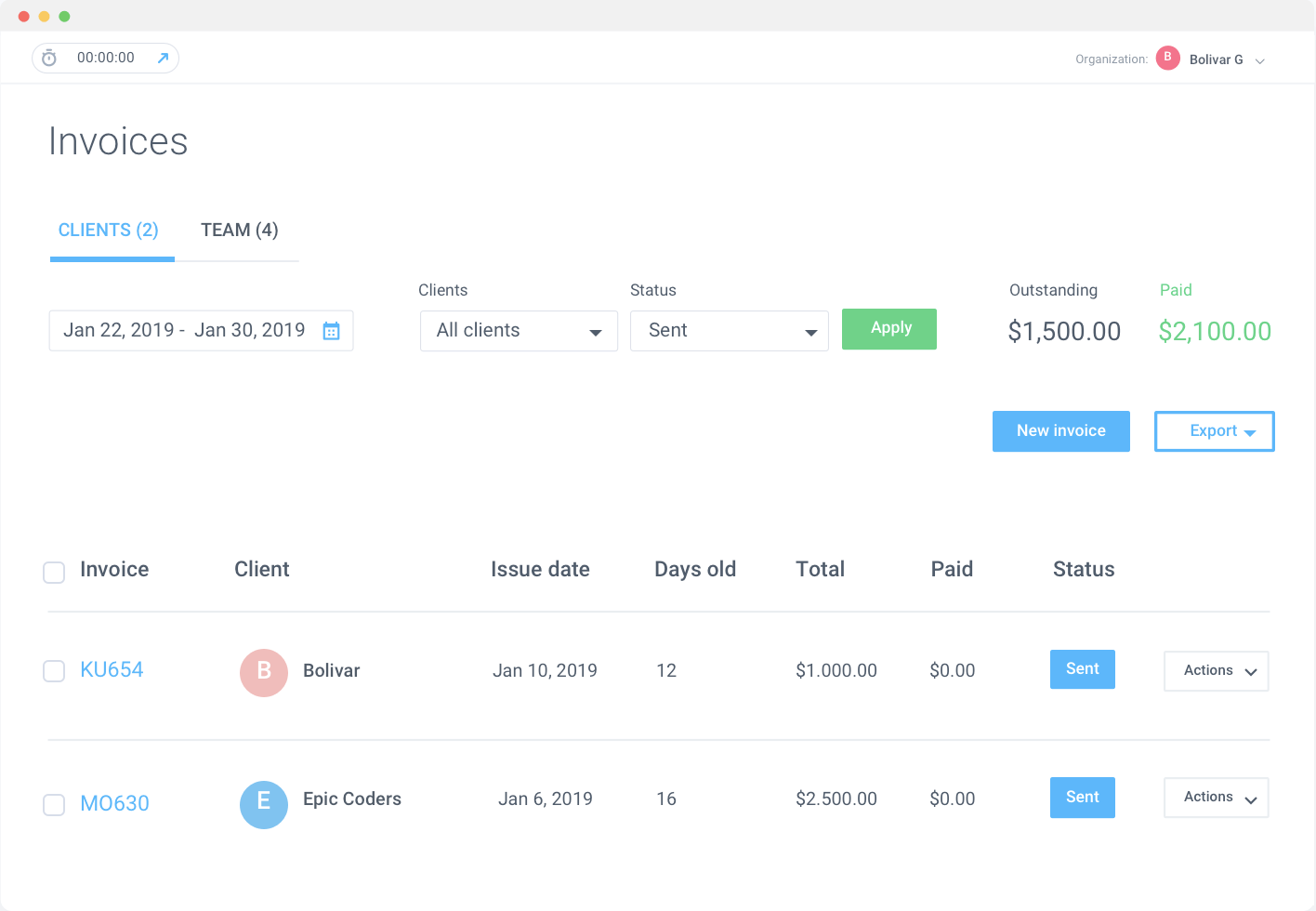Click the Invoices page heading
Viewport: 1316px width, 911px height.
point(118,141)
